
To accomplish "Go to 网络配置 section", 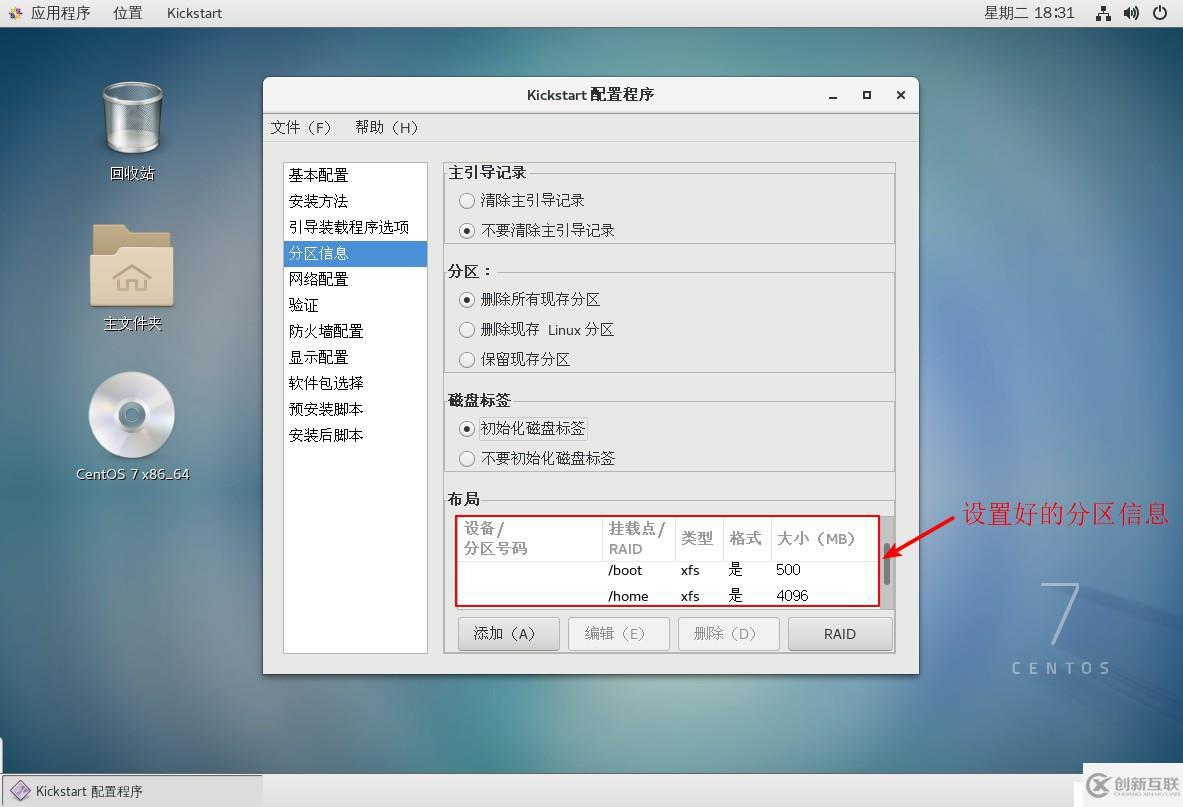I will click(355, 279).
